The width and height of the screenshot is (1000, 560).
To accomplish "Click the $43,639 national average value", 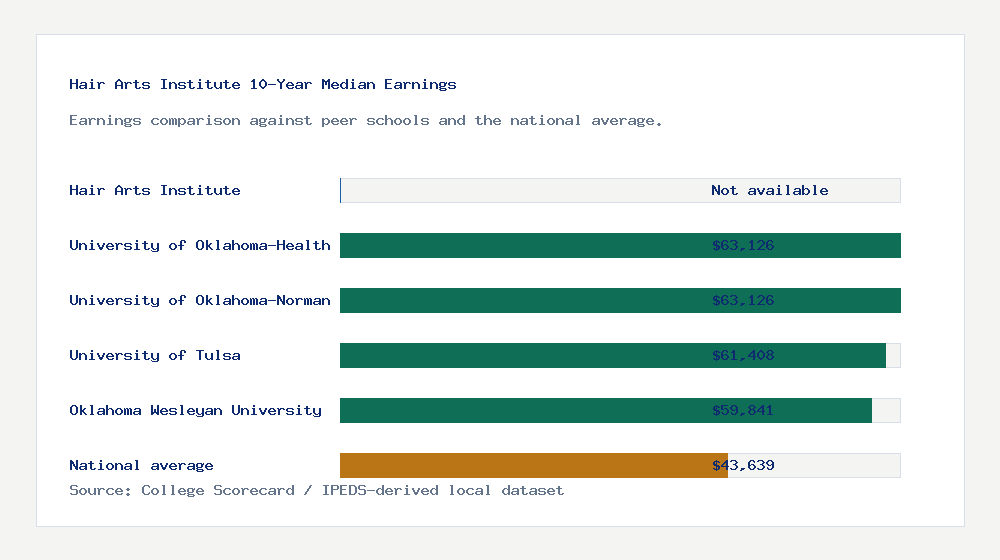I will point(743,466).
